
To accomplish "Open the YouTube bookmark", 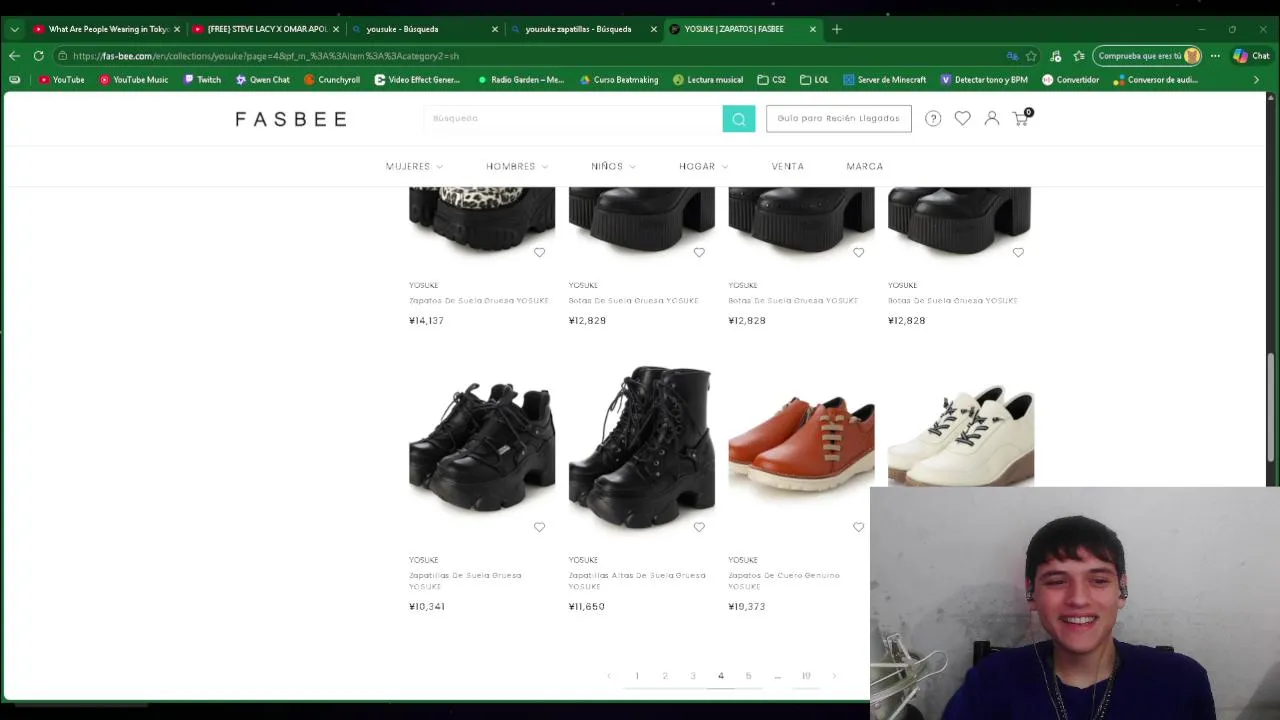I will click(x=61, y=80).
